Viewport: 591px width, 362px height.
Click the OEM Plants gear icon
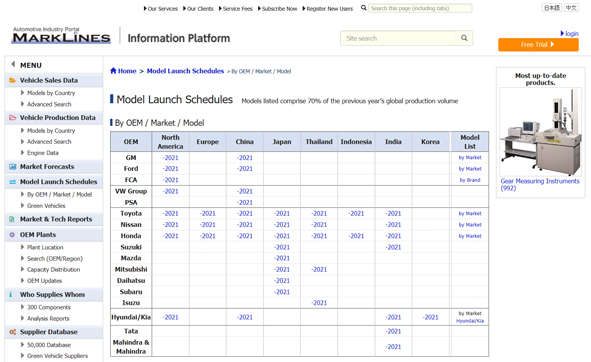(12, 235)
